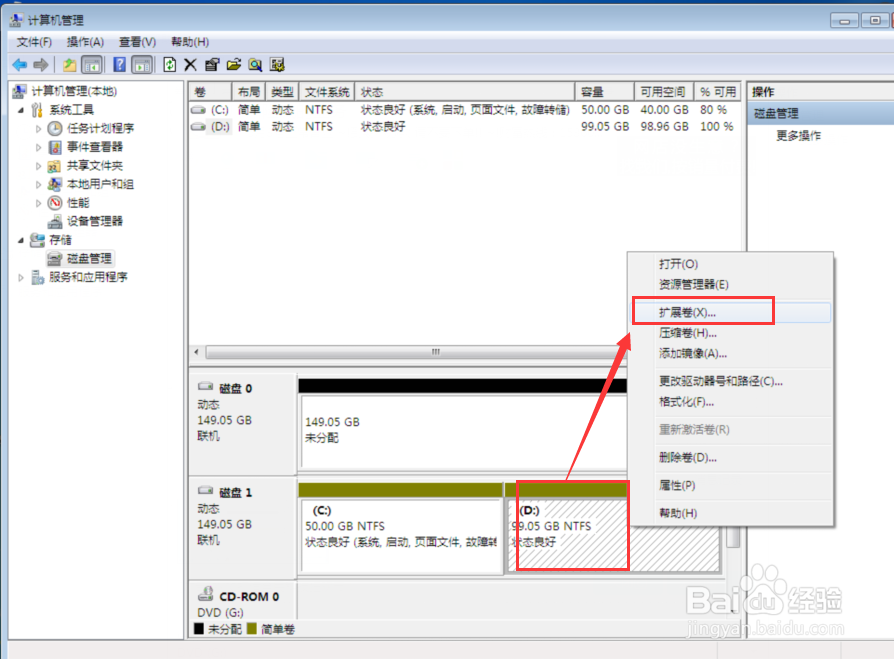Screen dimensions: 894x659
Task: Click the Delete X toolbar icon
Action: (190, 65)
